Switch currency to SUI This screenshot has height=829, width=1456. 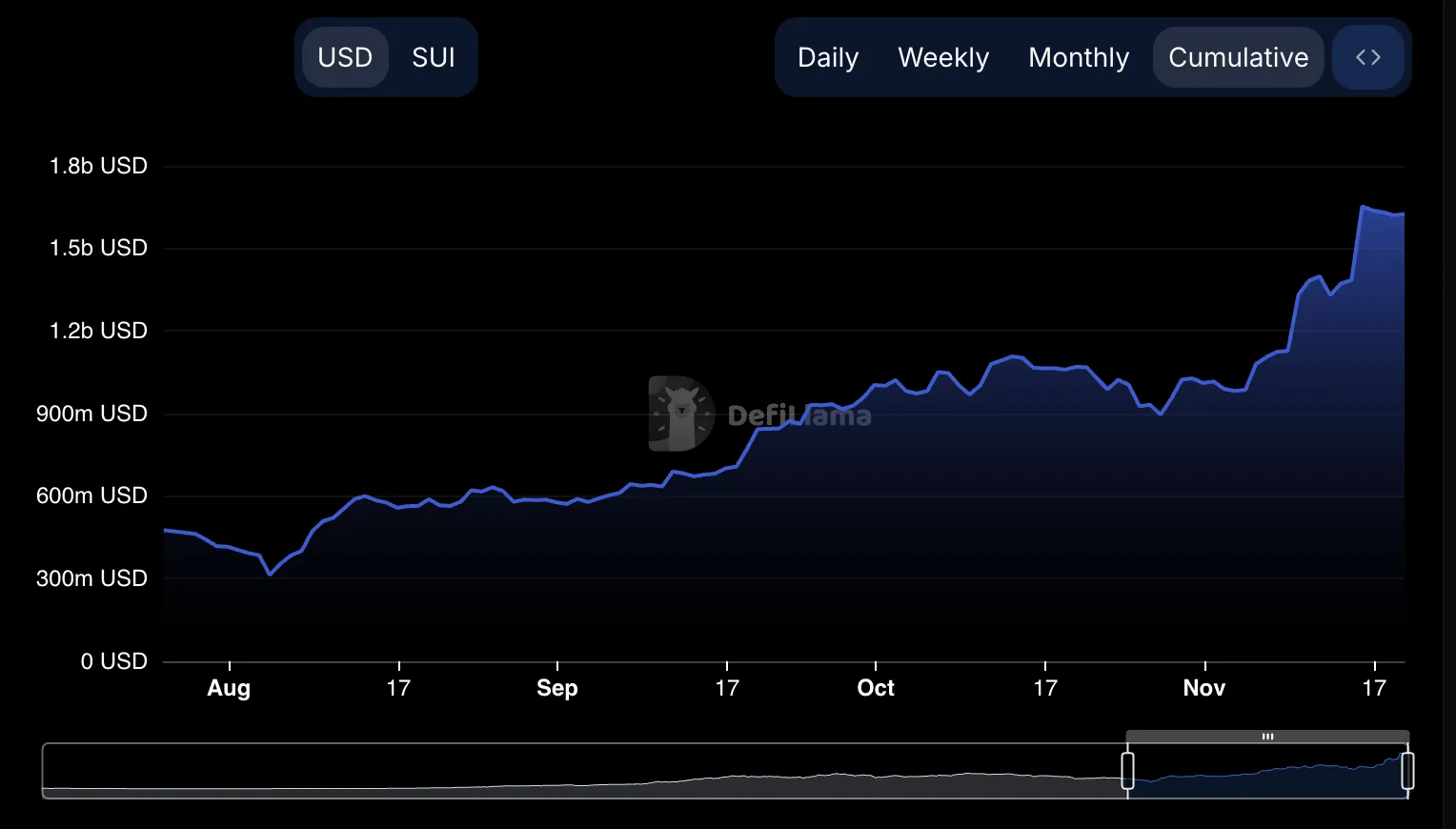pyautogui.click(x=434, y=57)
